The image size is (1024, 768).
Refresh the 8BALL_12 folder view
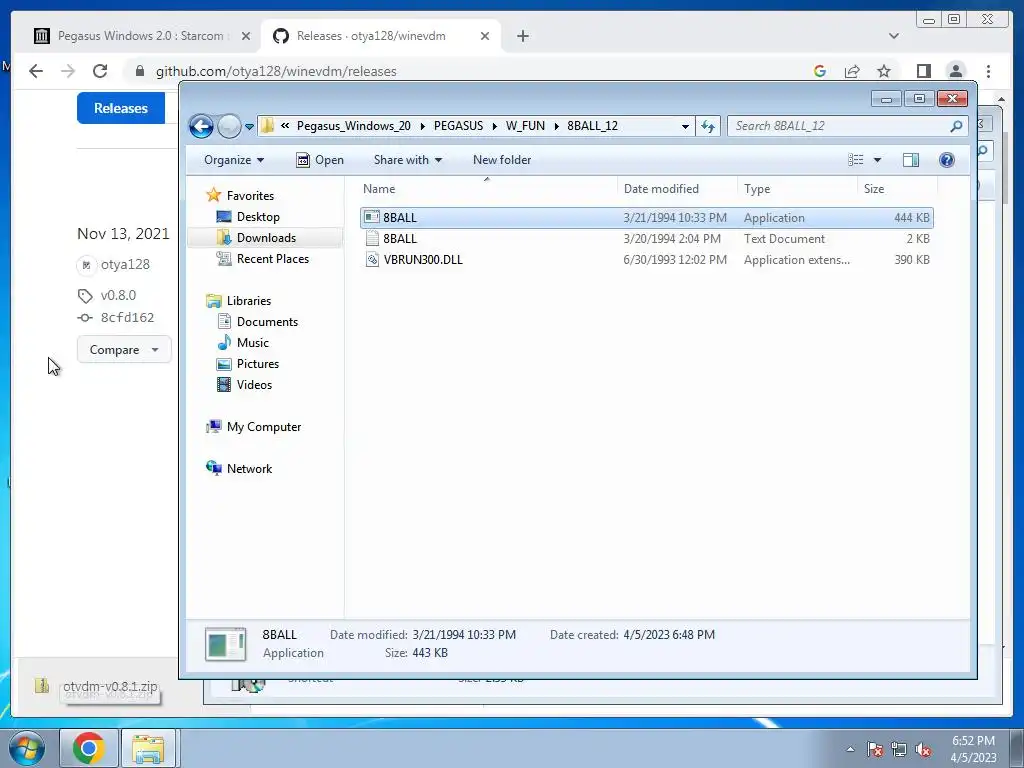(708, 126)
